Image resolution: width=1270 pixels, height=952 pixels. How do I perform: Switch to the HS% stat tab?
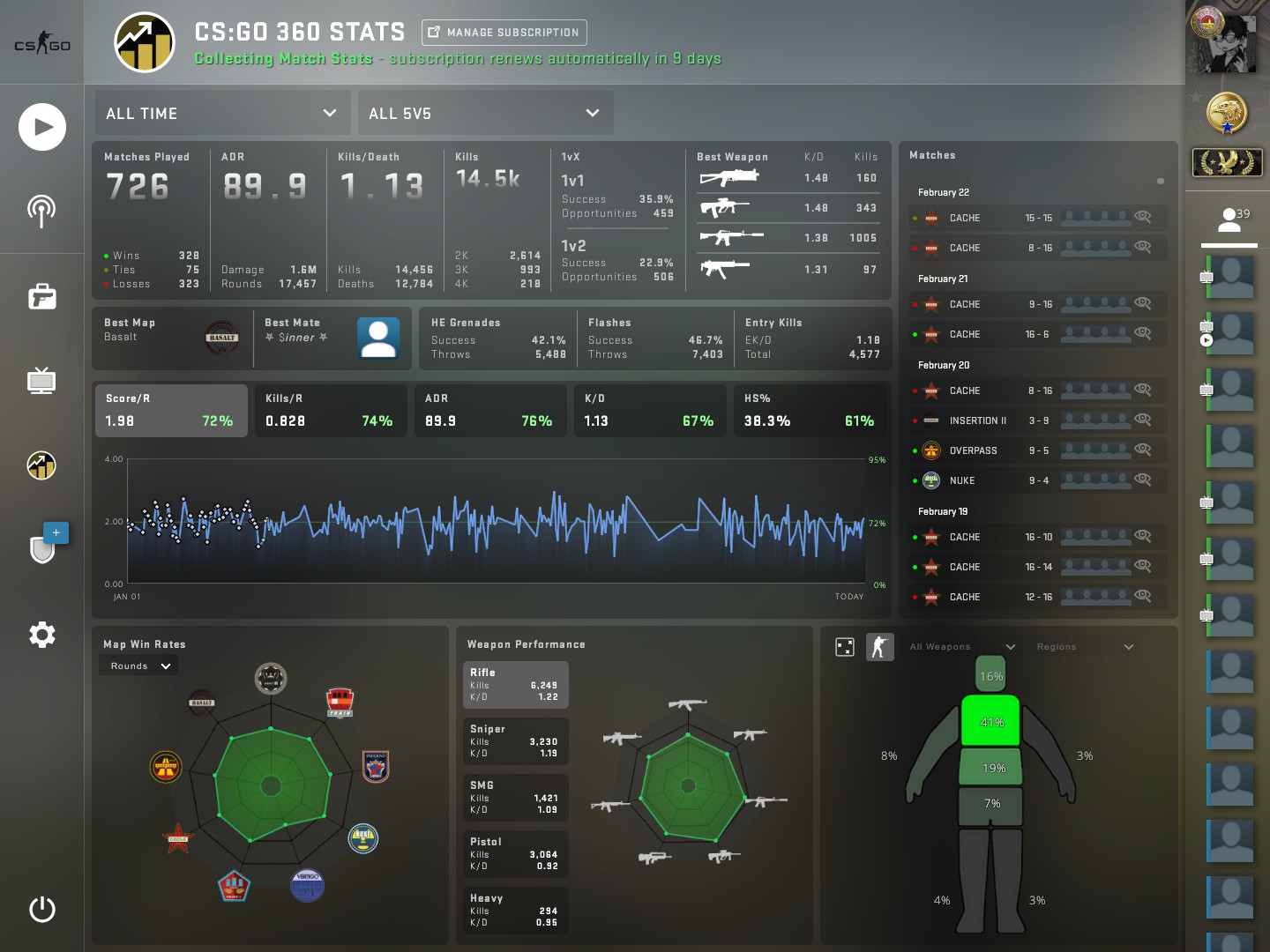pyautogui.click(x=810, y=411)
